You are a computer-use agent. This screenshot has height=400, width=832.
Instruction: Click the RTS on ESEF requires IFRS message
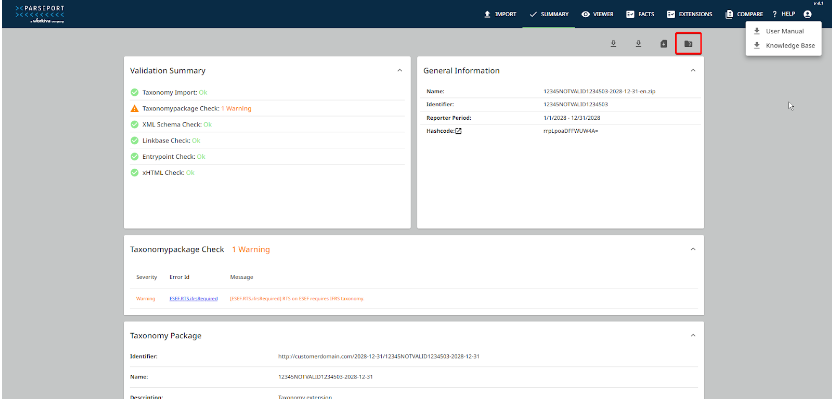[297, 299]
